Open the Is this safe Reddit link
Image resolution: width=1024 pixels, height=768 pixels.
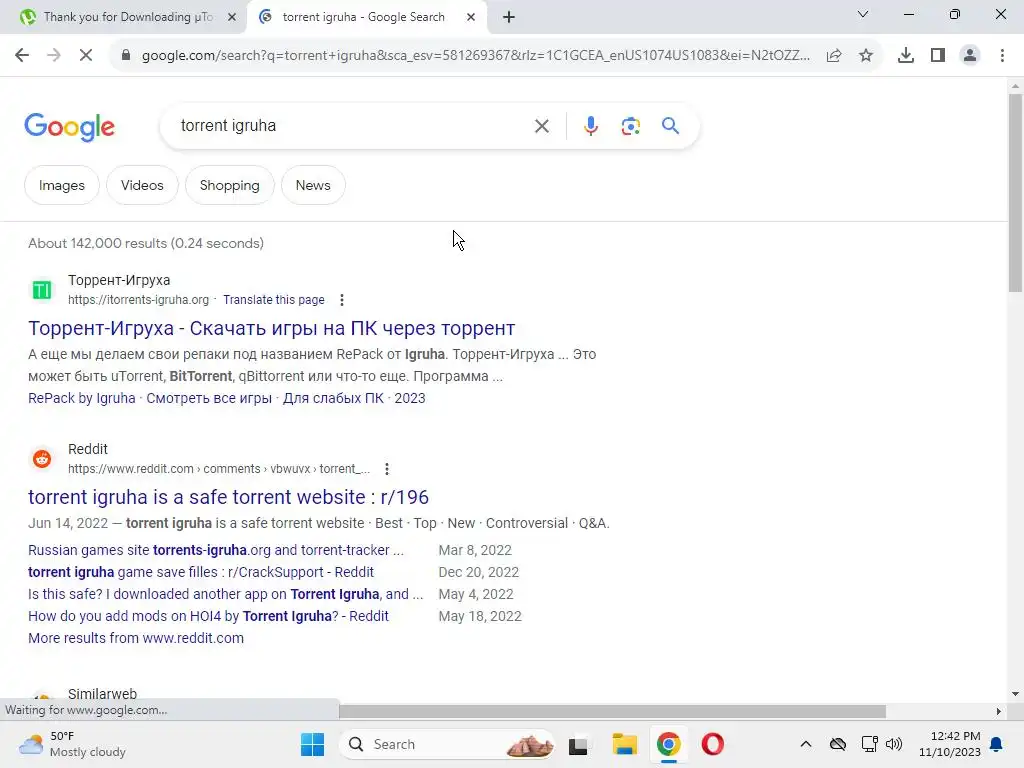(225, 594)
